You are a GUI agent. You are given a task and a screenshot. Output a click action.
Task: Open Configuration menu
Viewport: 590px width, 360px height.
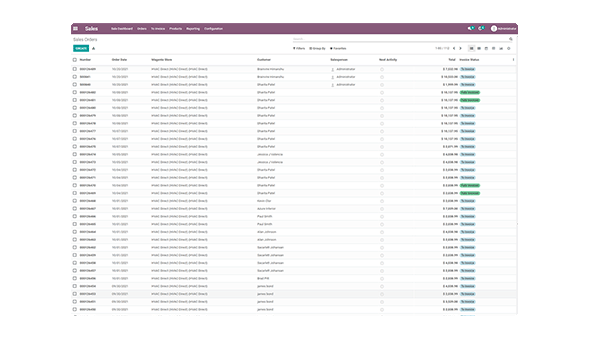(x=213, y=29)
